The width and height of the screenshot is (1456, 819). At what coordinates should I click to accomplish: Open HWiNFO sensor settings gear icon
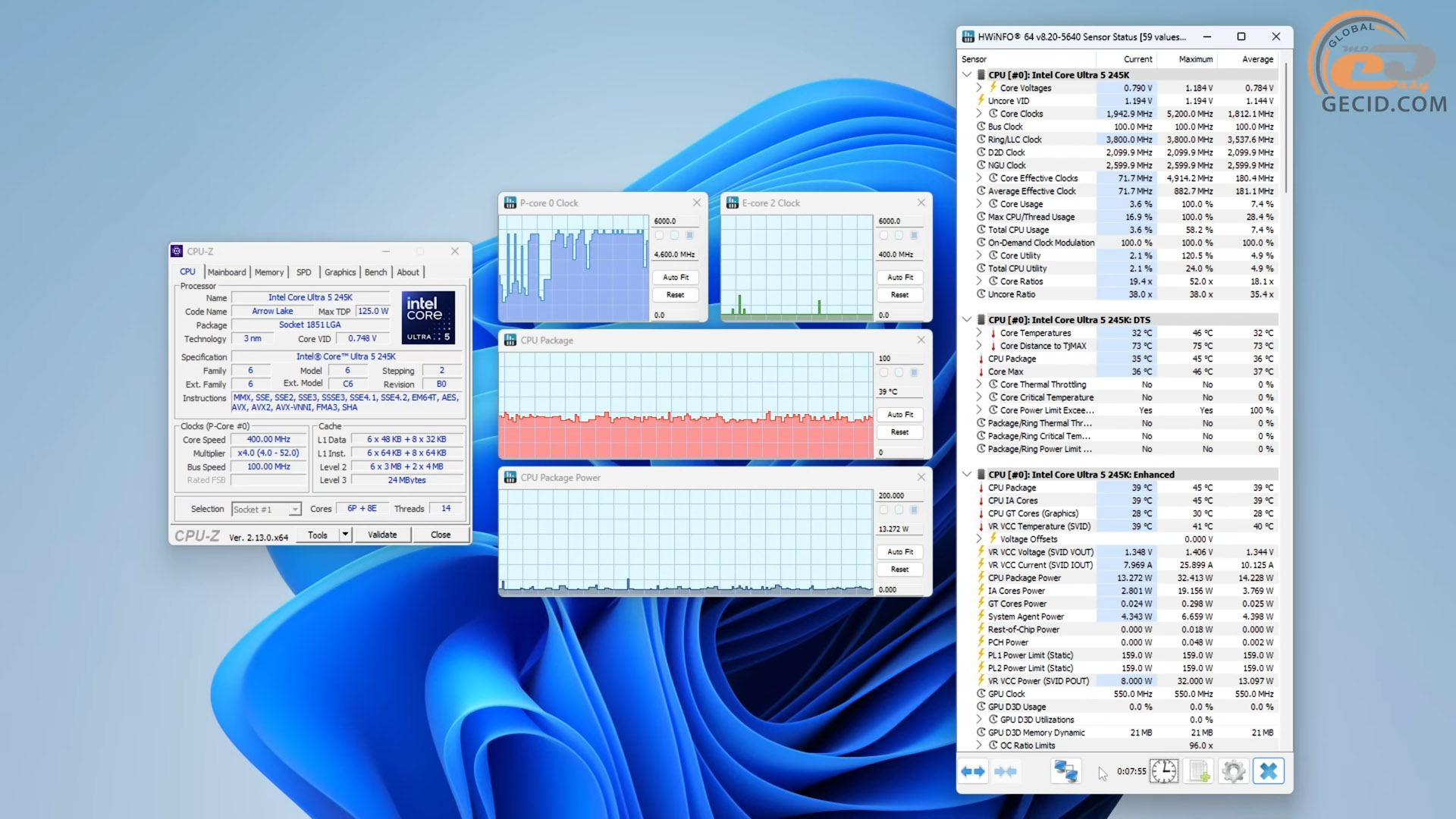click(x=1234, y=771)
